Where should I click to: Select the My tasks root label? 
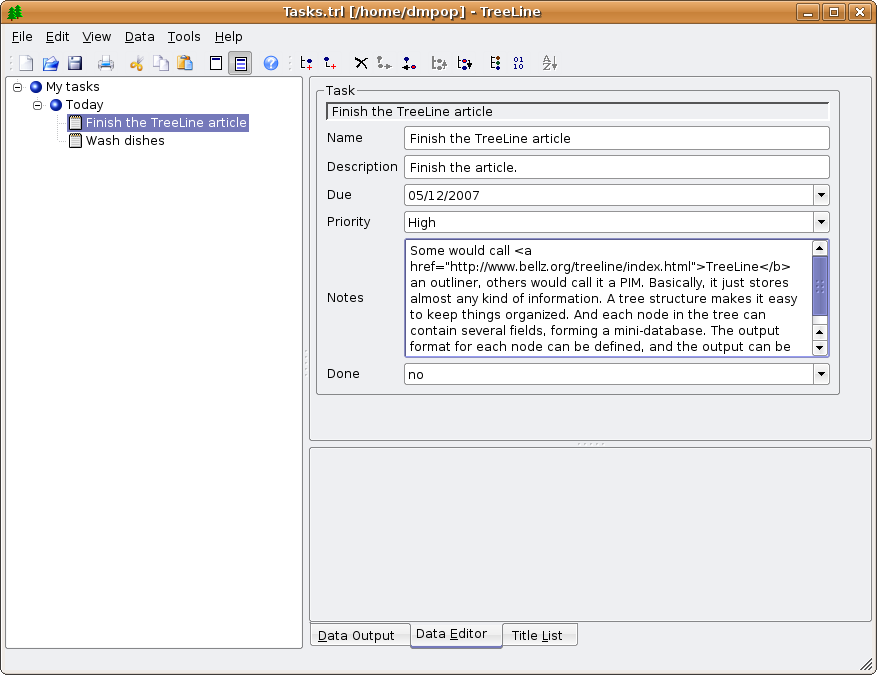73,87
